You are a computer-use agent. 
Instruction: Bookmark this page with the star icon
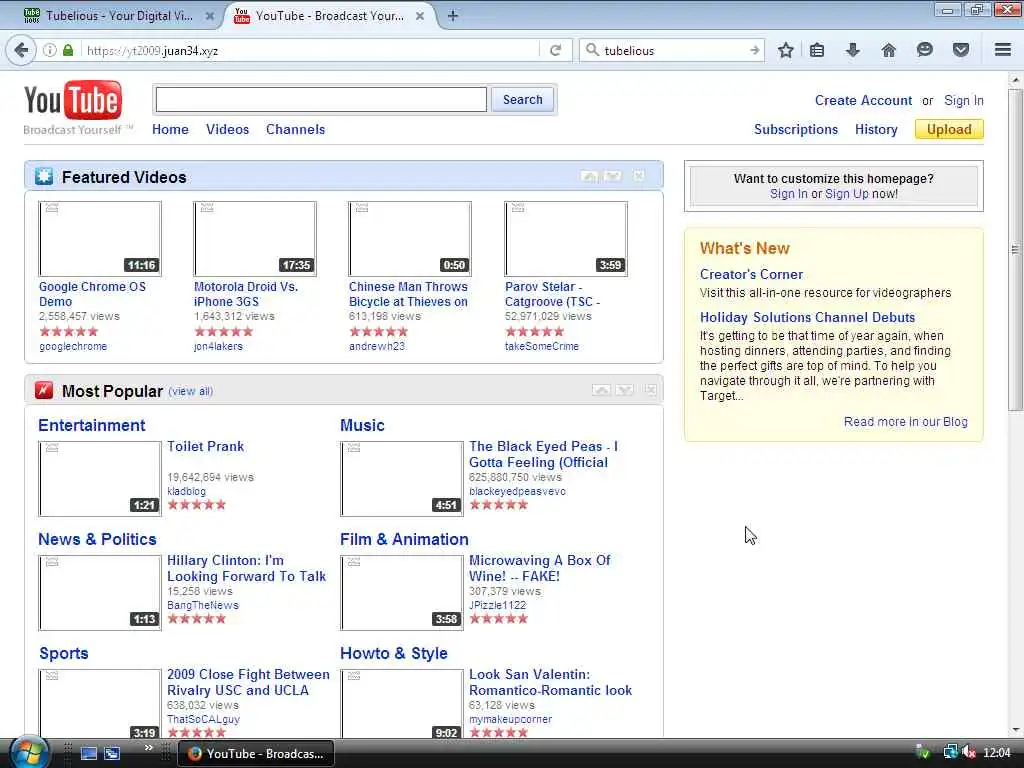point(786,50)
